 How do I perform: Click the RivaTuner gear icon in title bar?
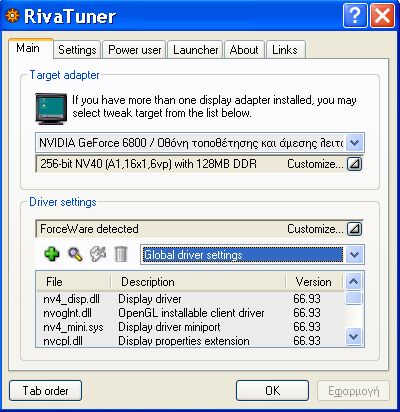coord(12,15)
